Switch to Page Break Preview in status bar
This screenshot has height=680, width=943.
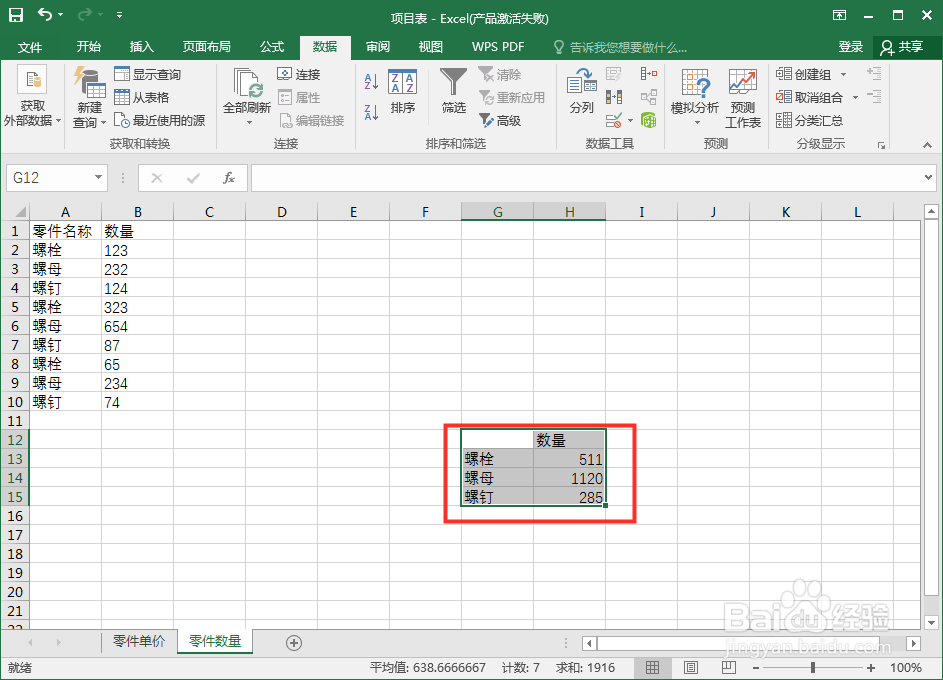(728, 667)
